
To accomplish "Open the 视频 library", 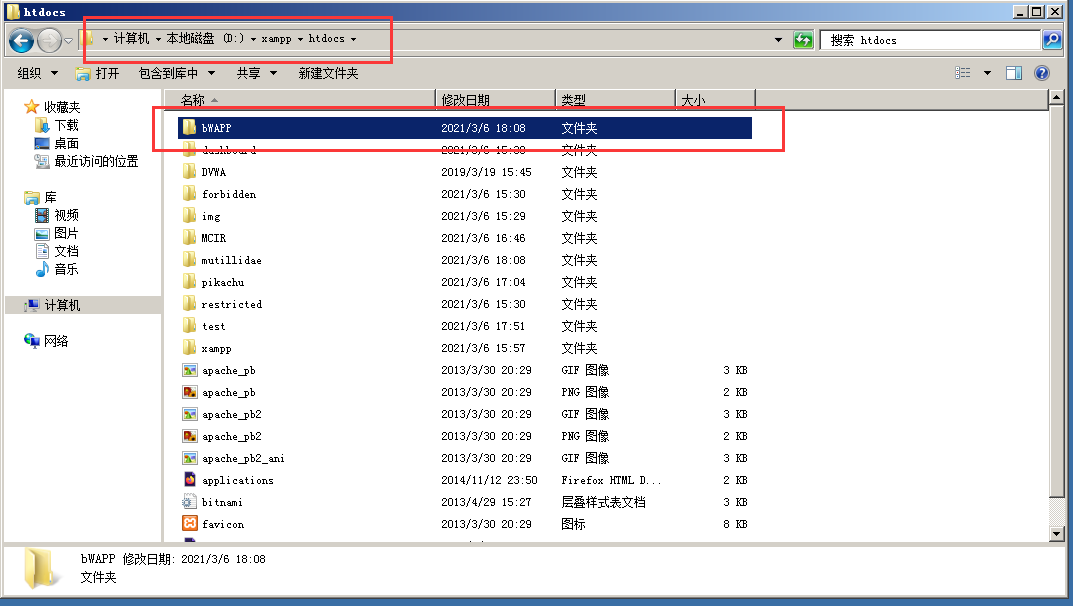I will click(x=66, y=215).
